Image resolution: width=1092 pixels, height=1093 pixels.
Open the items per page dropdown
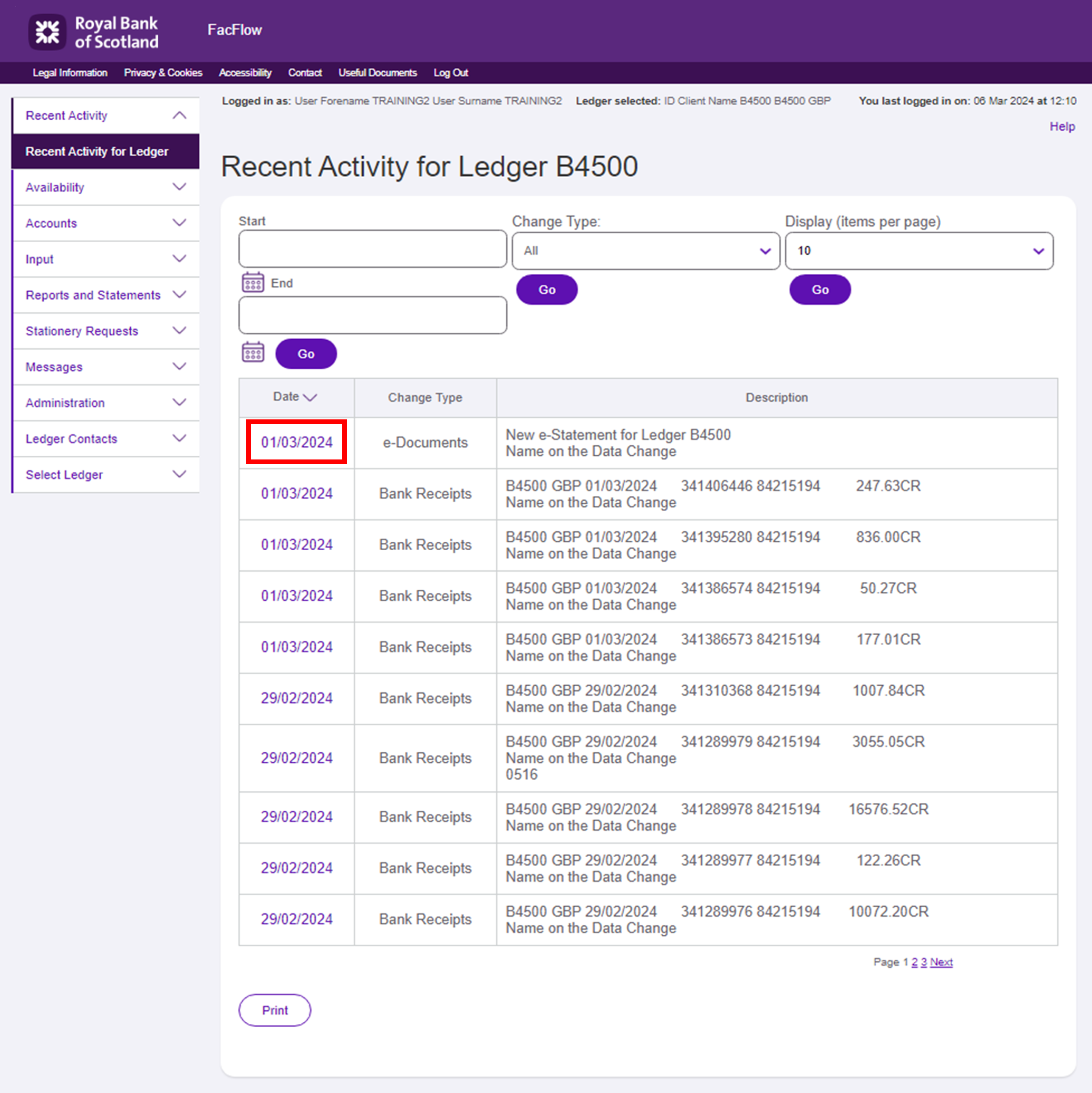(x=919, y=251)
